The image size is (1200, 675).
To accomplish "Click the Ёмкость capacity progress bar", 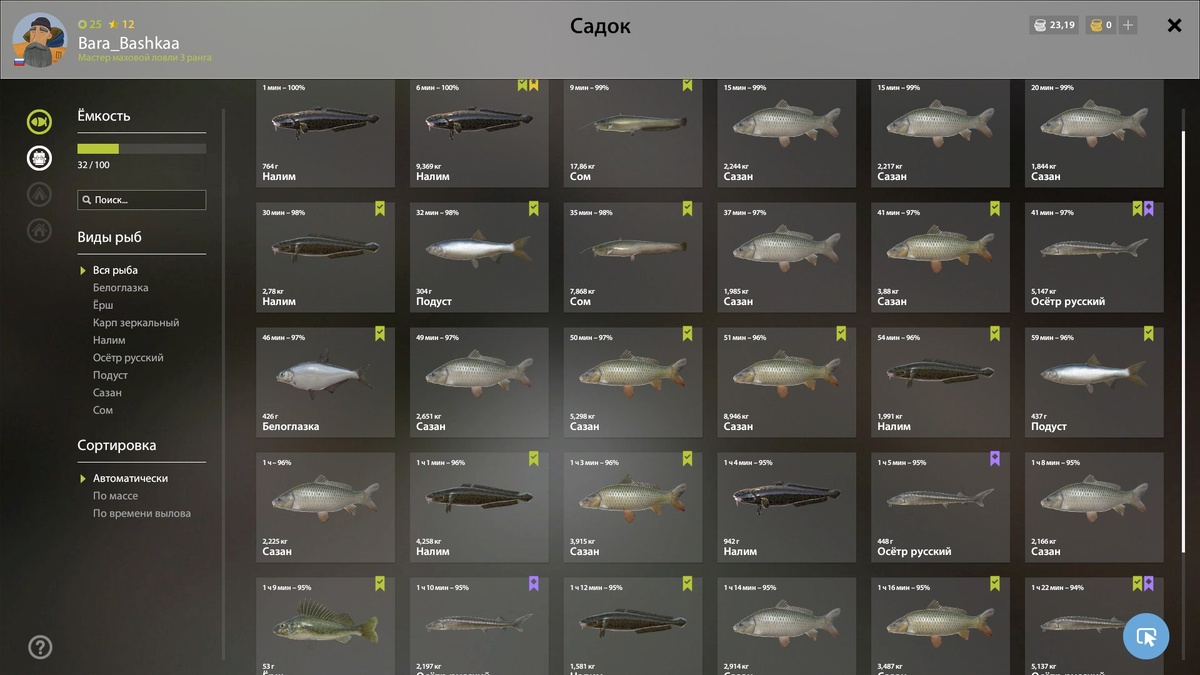I will [x=142, y=149].
